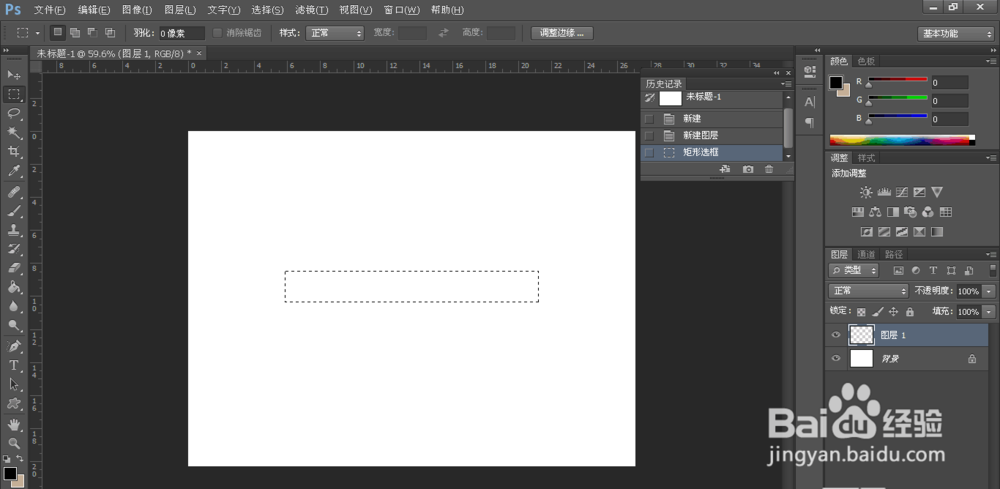Choose New Selection mode in options bar
Screen dimensions: 1000x489
(x=57, y=33)
